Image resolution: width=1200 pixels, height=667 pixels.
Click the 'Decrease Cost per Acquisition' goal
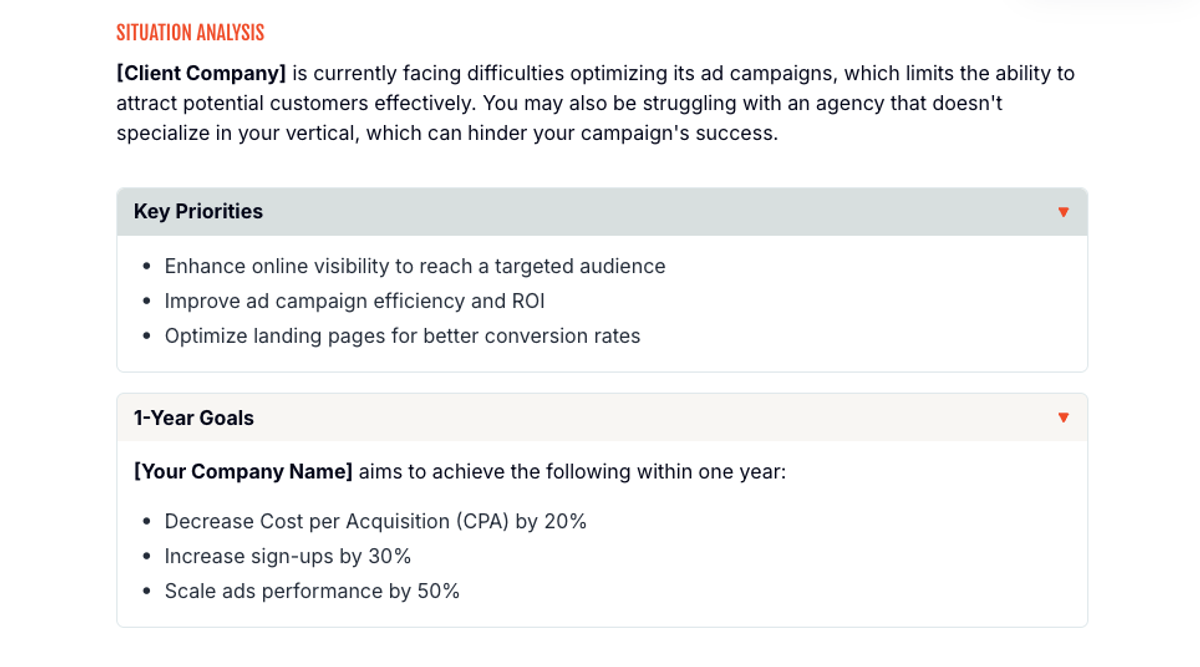[375, 521]
